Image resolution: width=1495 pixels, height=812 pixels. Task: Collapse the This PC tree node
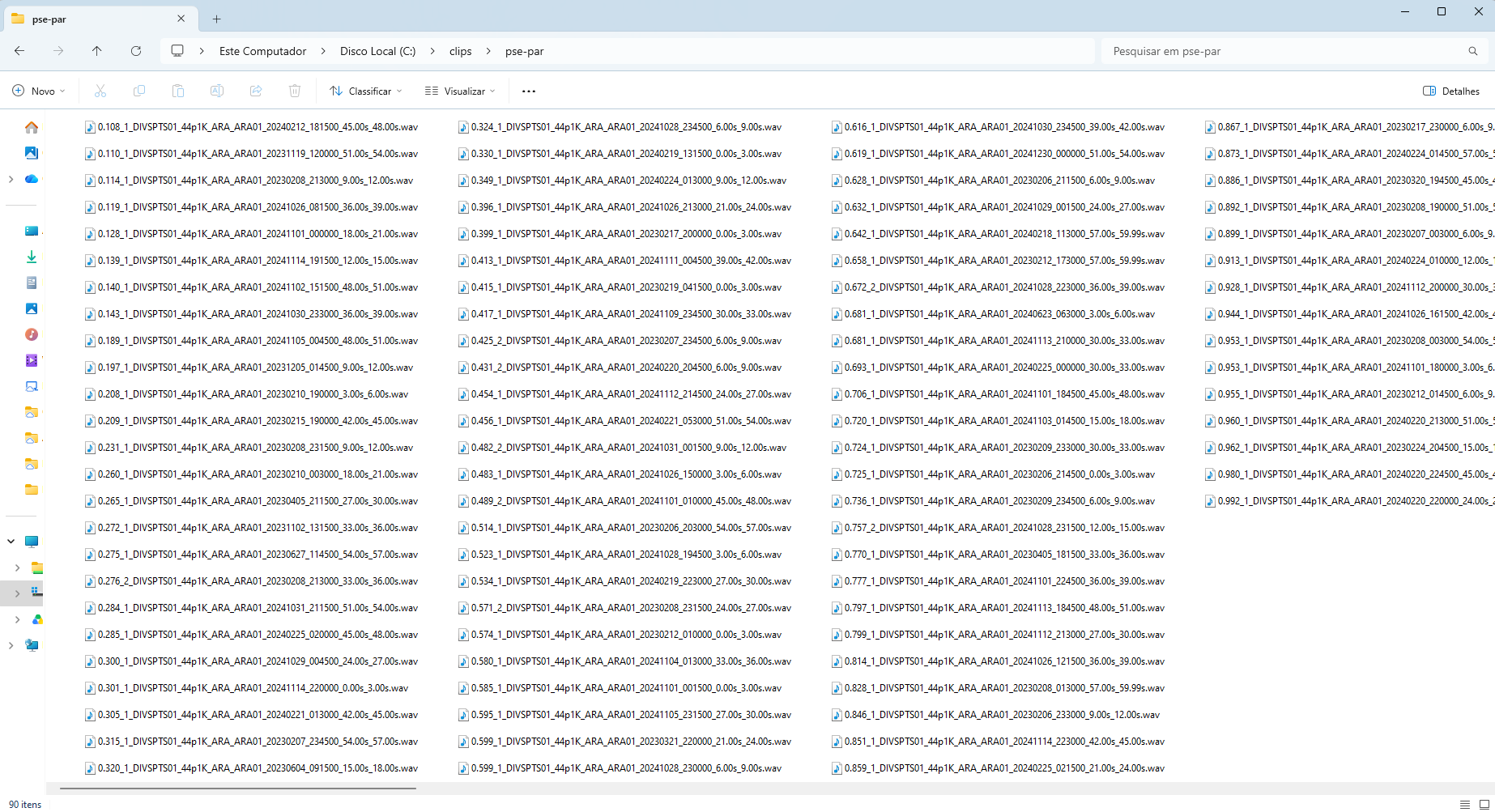[x=11, y=542]
